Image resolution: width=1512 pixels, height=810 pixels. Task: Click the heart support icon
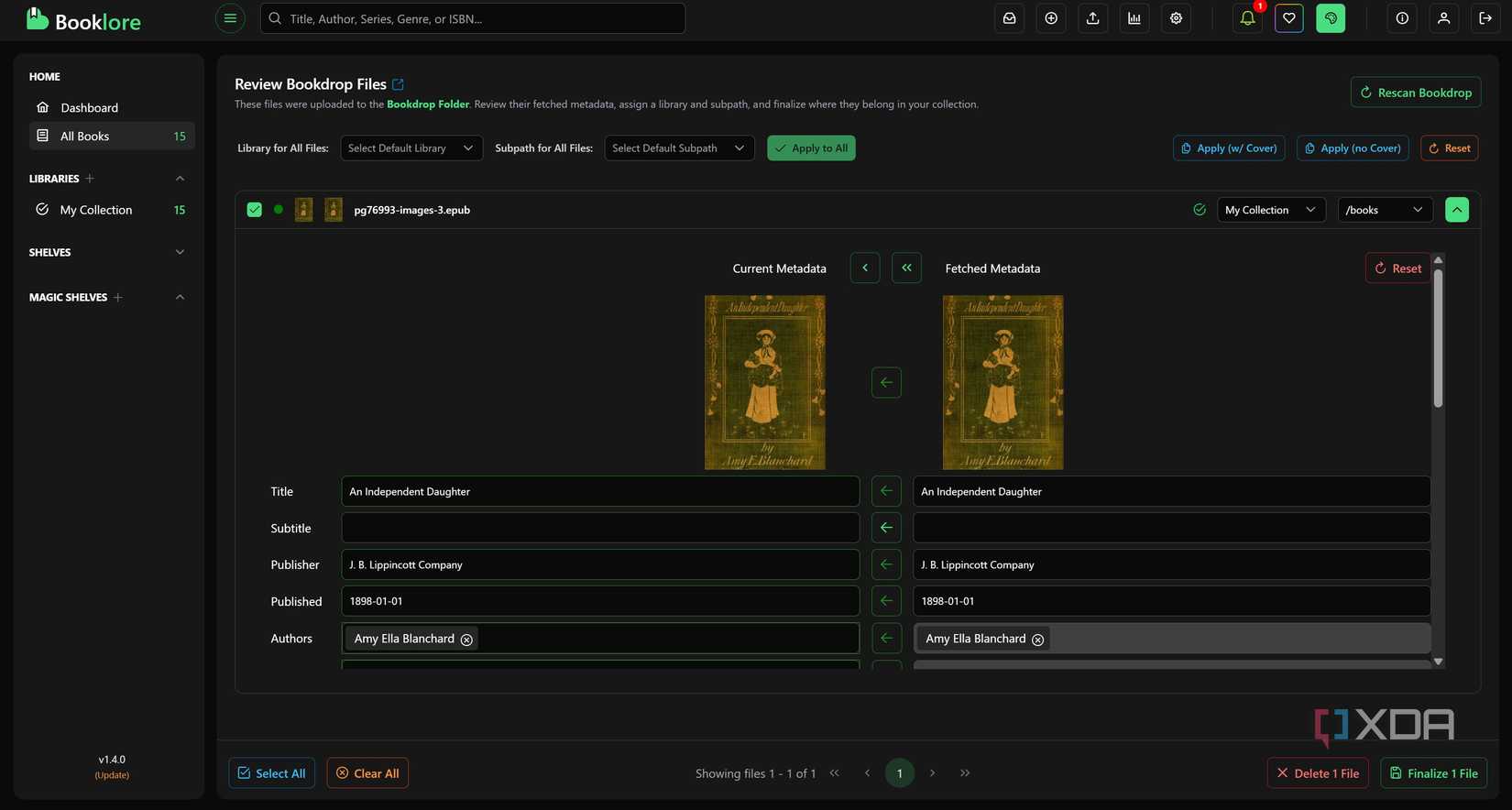click(1288, 18)
